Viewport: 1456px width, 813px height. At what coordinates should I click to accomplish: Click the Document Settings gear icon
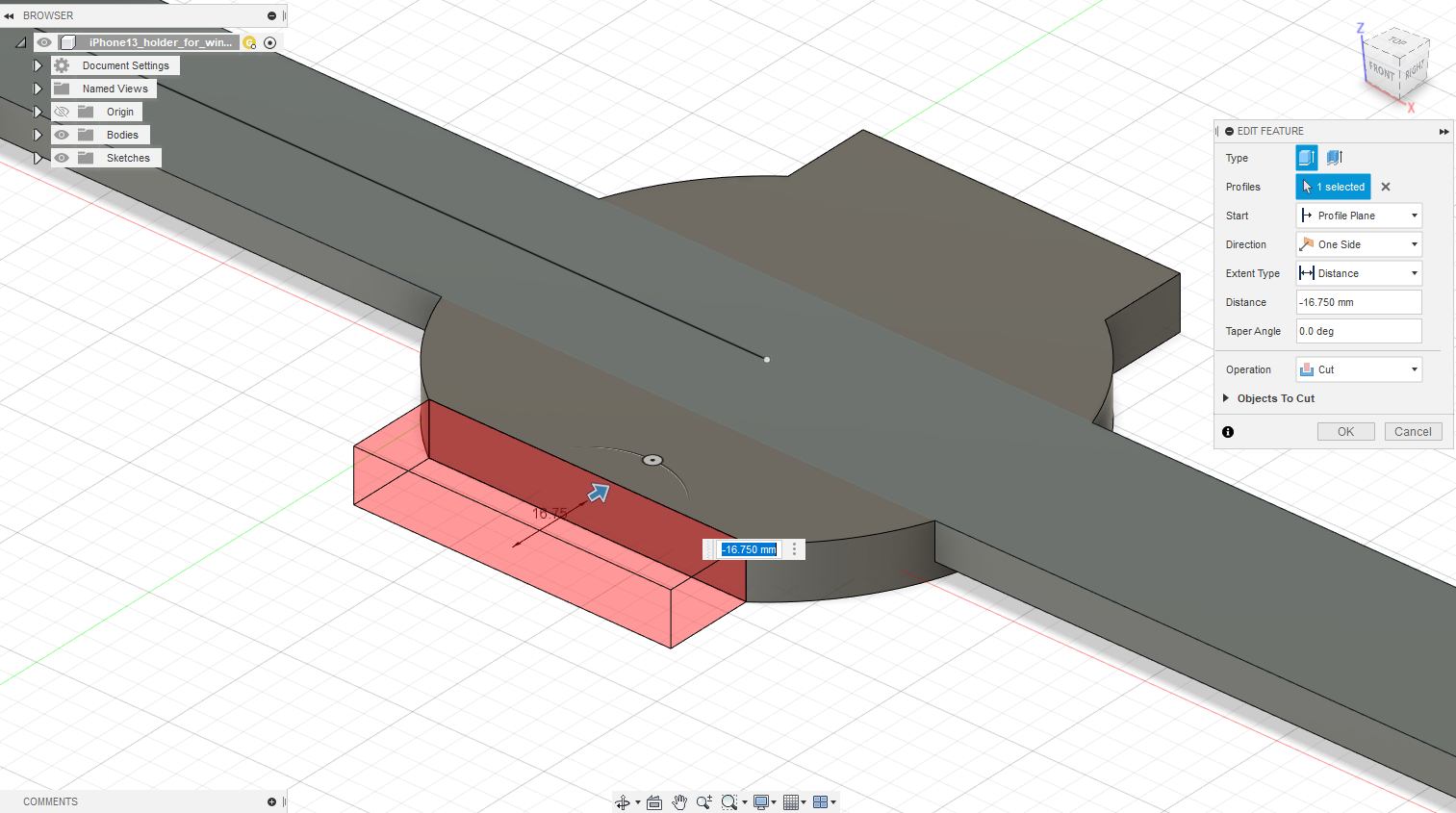click(x=62, y=65)
